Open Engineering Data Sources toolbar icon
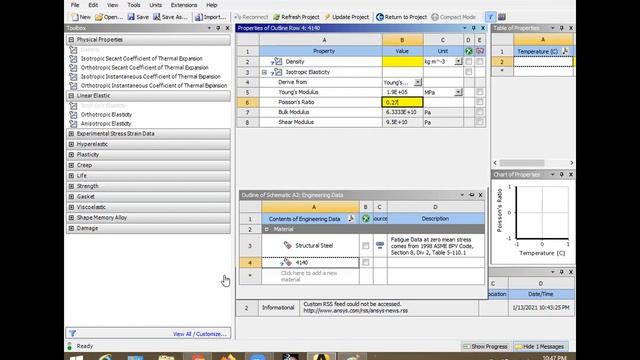This screenshot has width=640, height=360. (x=502, y=17)
